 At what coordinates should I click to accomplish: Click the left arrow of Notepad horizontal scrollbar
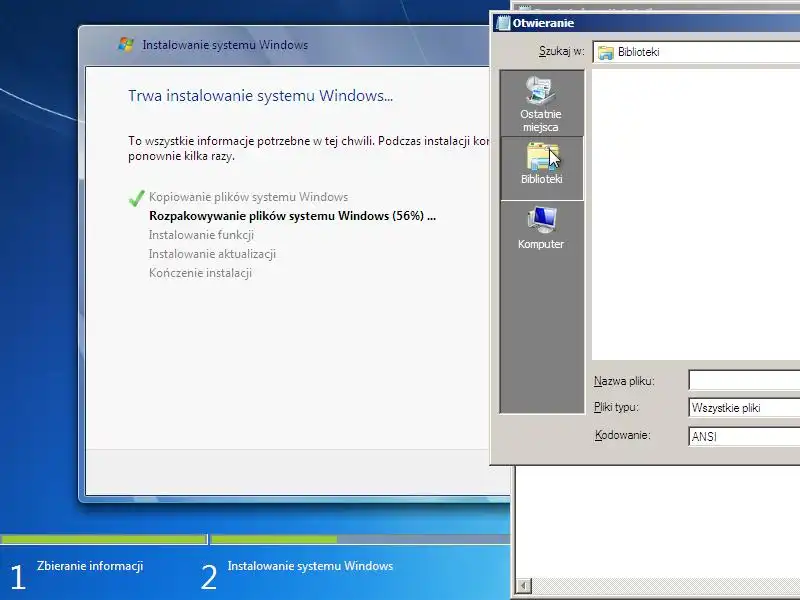[524, 585]
